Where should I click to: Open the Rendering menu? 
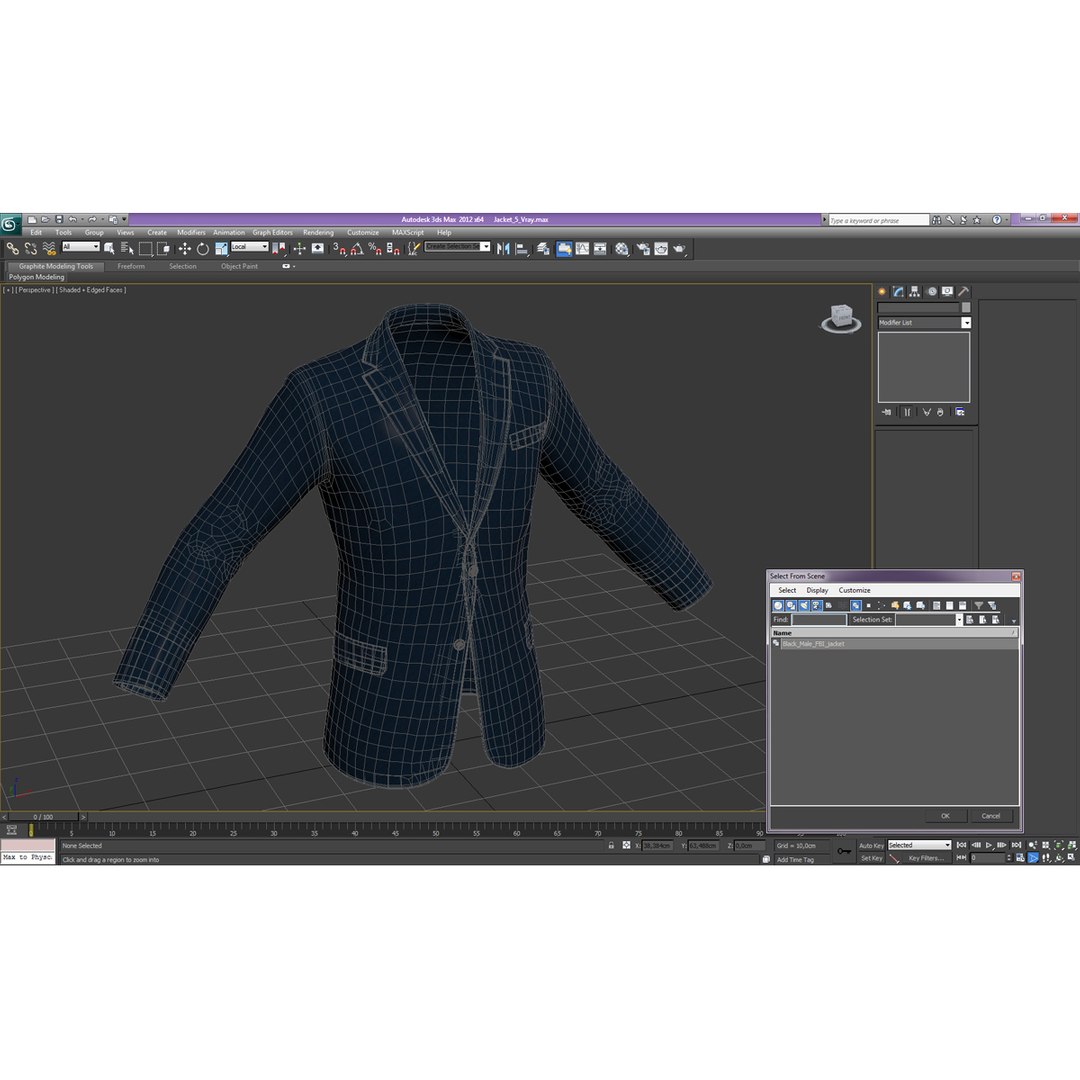click(318, 233)
